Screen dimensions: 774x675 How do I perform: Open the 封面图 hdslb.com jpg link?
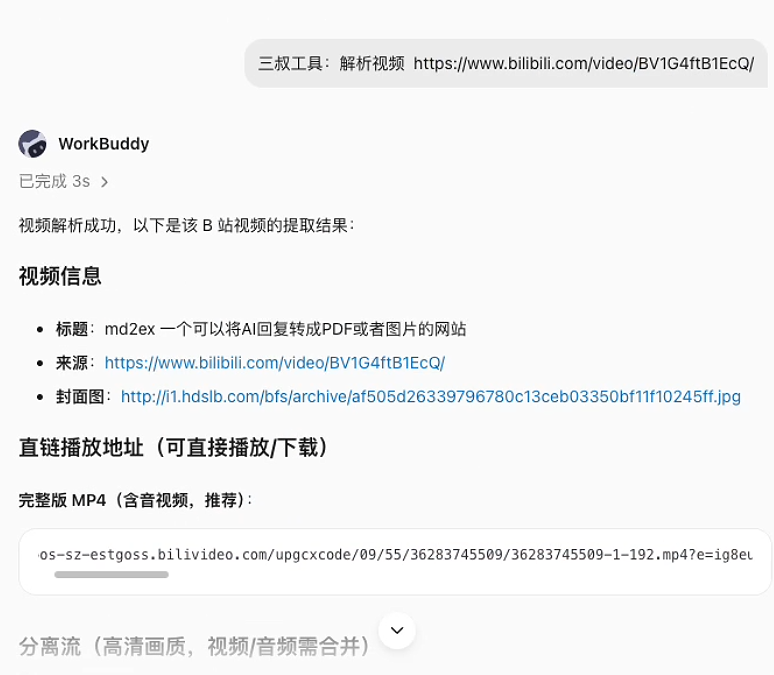[430, 397]
